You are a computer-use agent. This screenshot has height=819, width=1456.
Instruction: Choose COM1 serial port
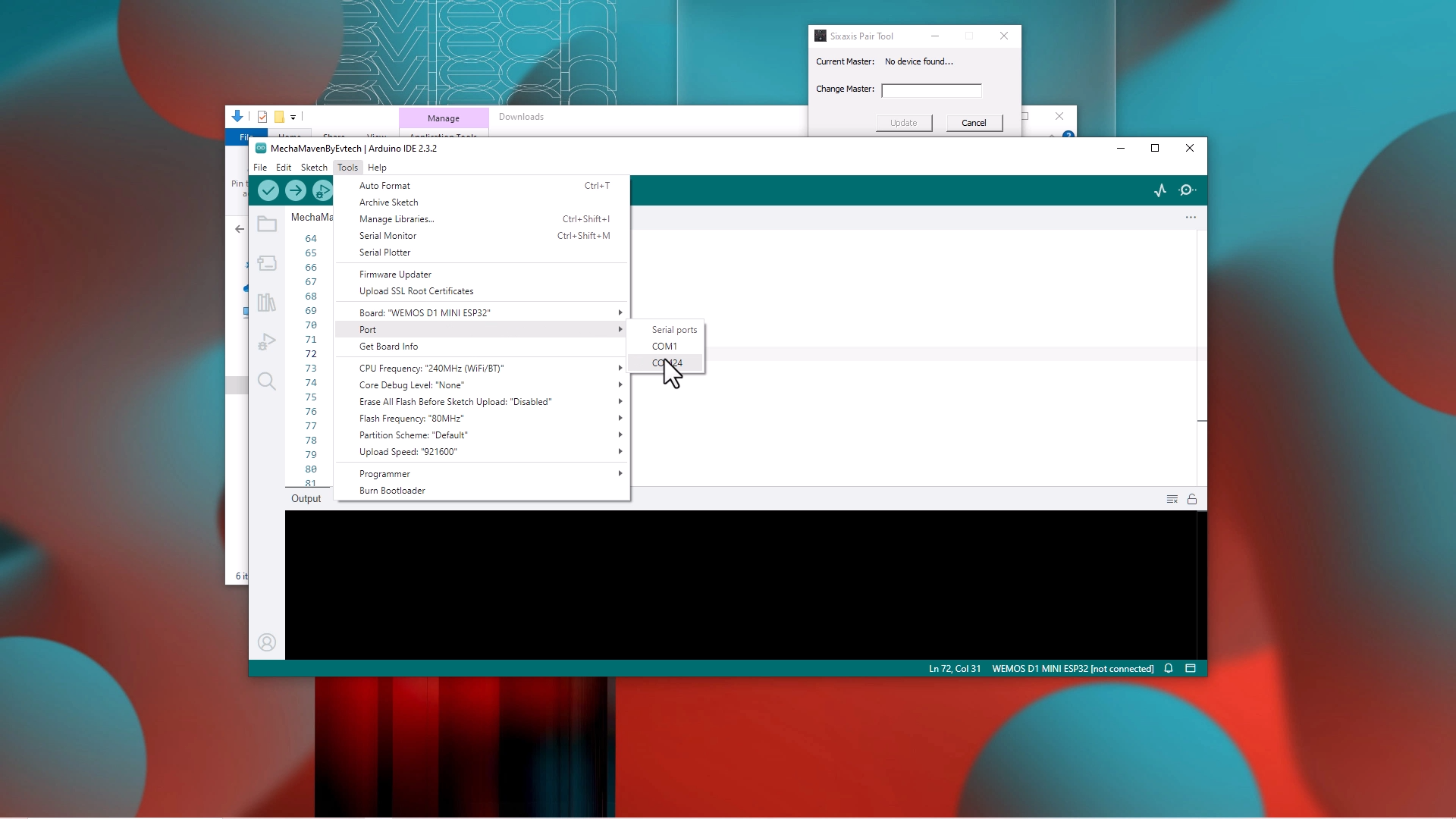point(666,347)
